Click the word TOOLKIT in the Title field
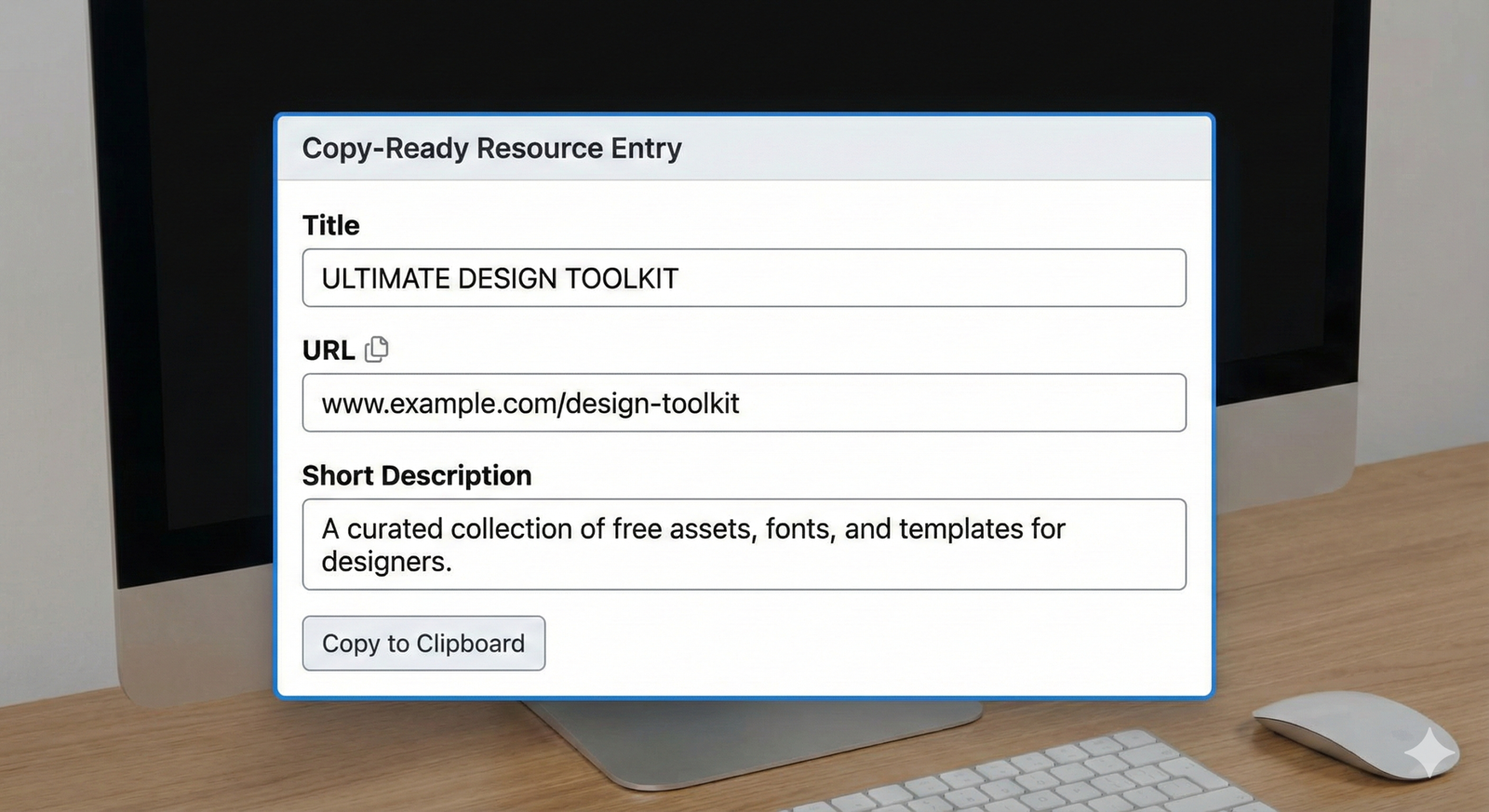The width and height of the screenshot is (1489, 812). 622,278
